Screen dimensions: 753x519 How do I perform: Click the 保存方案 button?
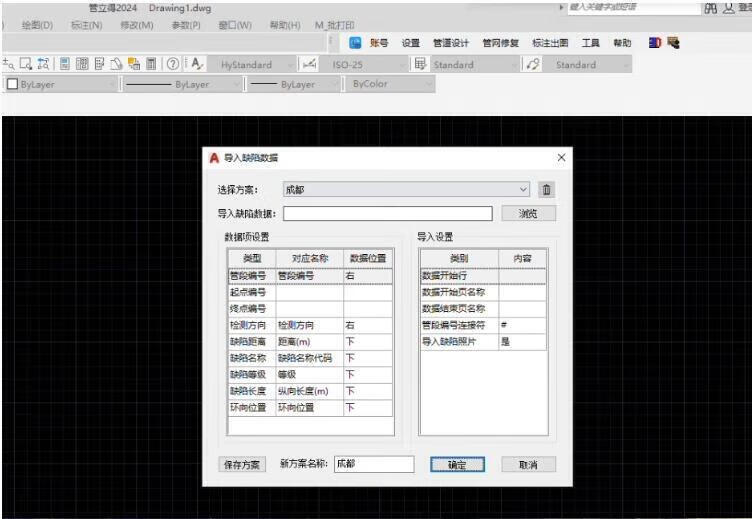click(242, 464)
